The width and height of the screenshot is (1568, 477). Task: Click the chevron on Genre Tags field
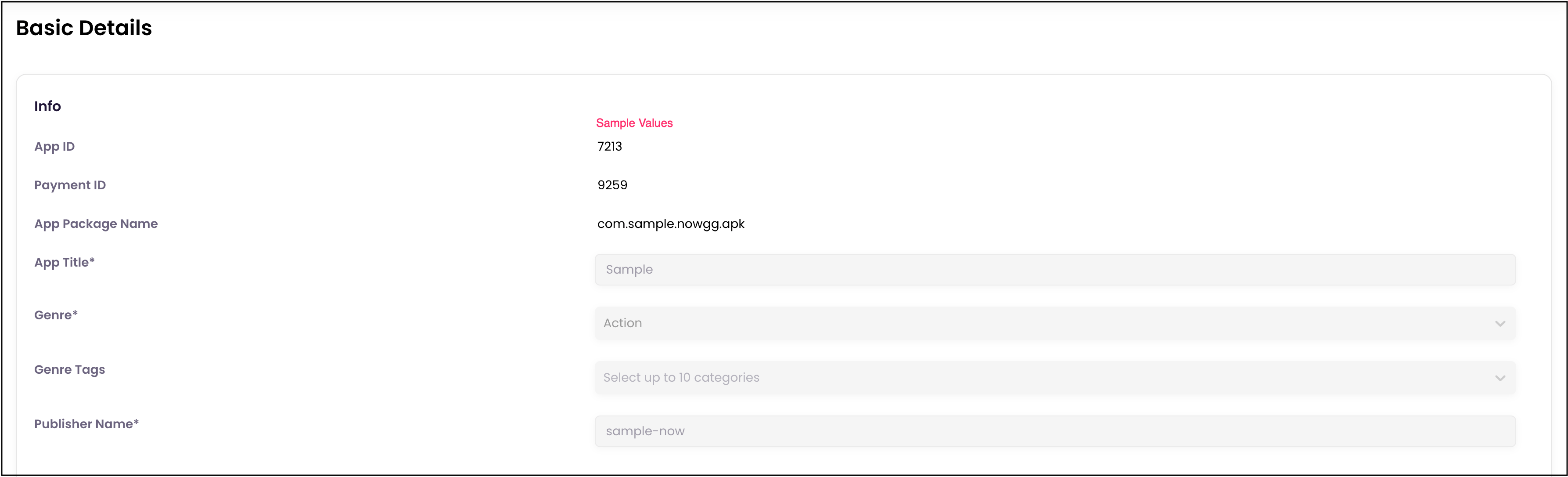(x=1500, y=378)
